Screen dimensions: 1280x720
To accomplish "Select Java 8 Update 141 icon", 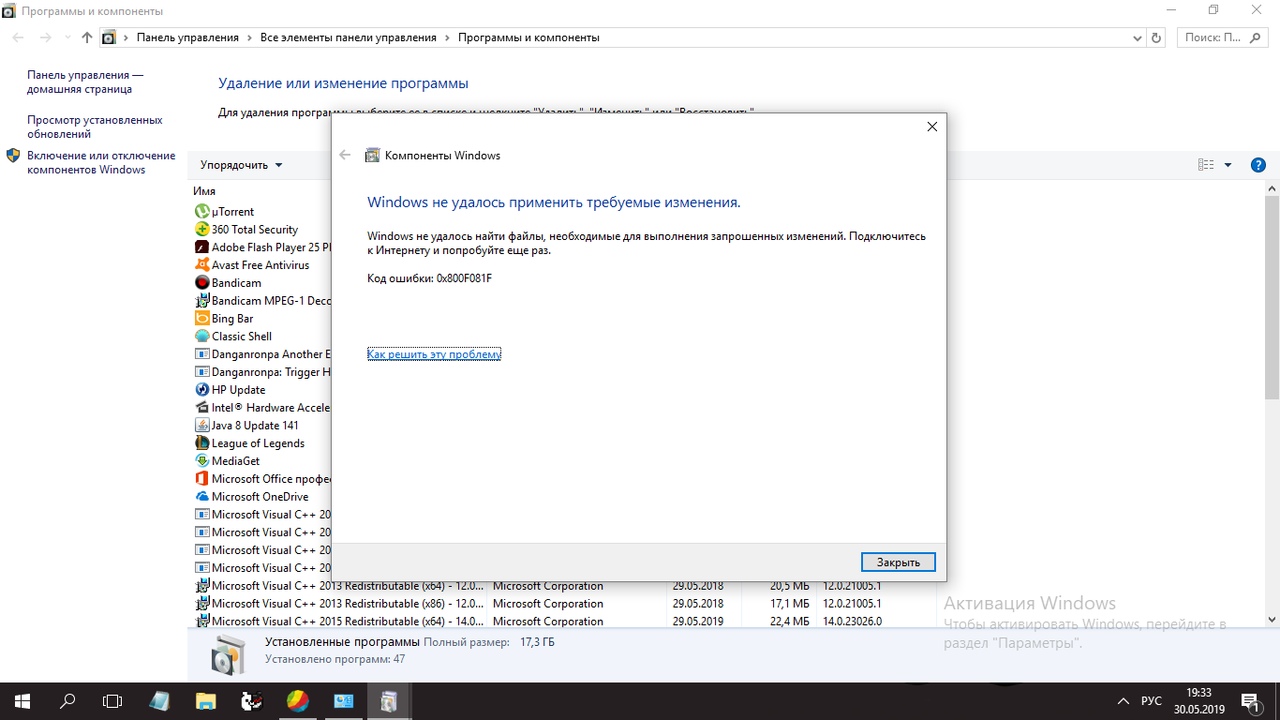I will coord(203,426).
